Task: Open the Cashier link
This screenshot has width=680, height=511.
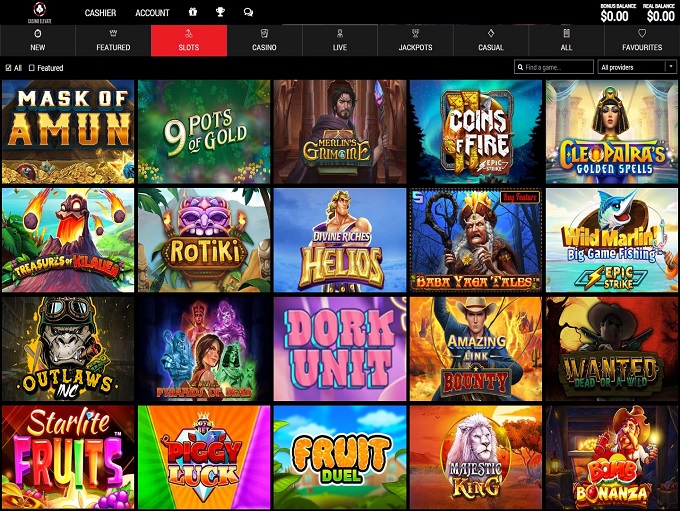Action: tap(100, 13)
